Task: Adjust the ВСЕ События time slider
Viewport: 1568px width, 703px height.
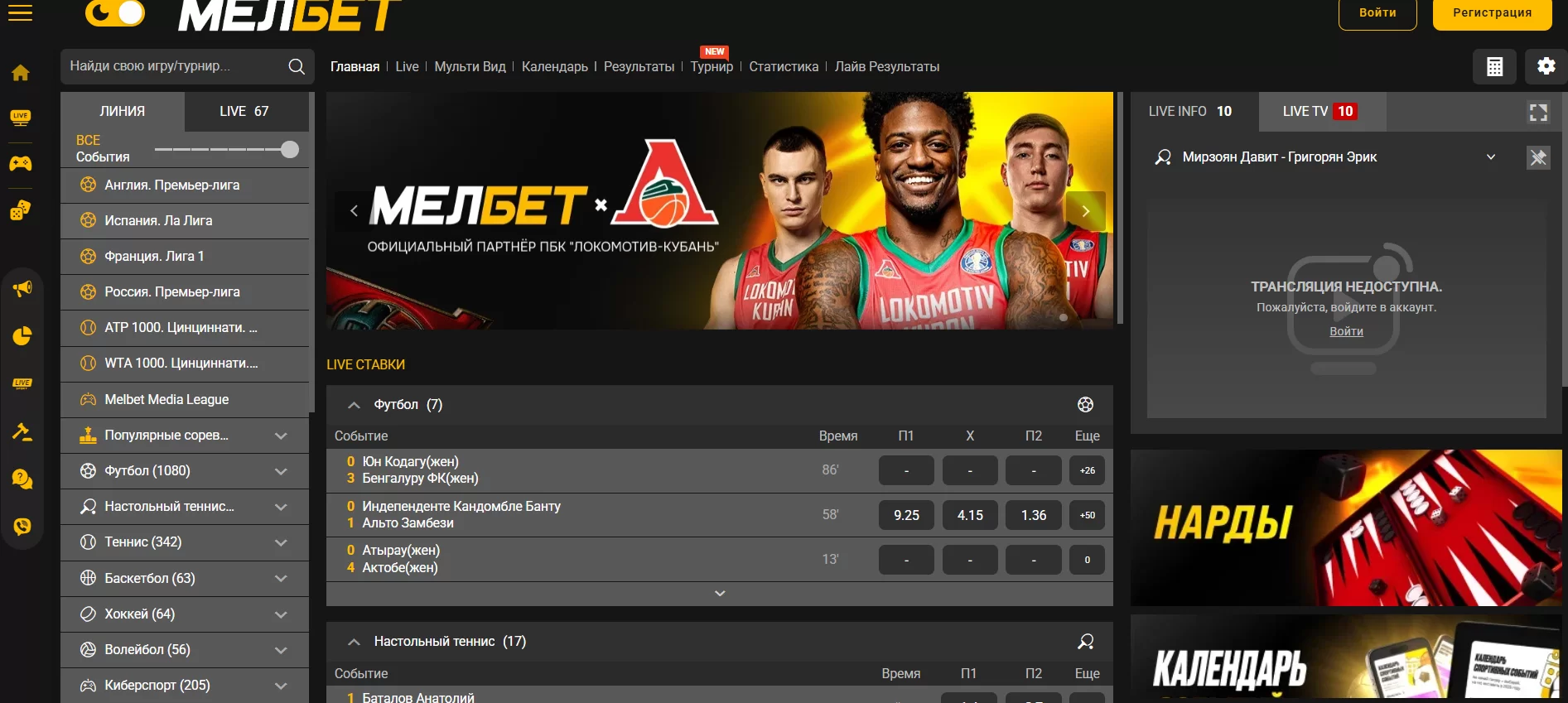Action: (x=289, y=150)
